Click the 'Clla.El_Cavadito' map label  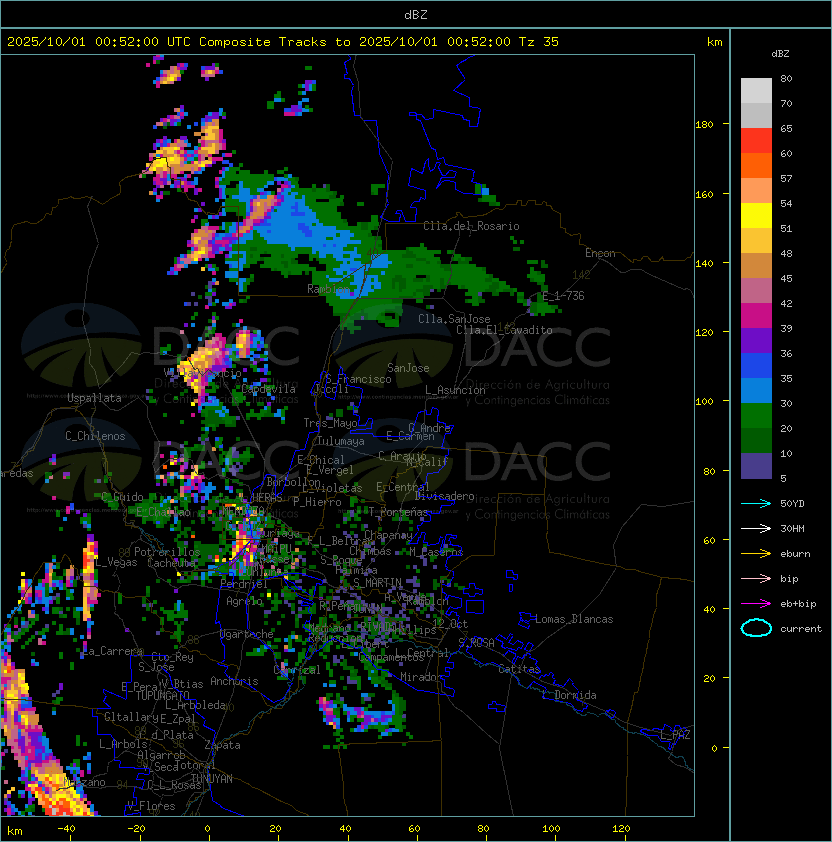coord(504,330)
